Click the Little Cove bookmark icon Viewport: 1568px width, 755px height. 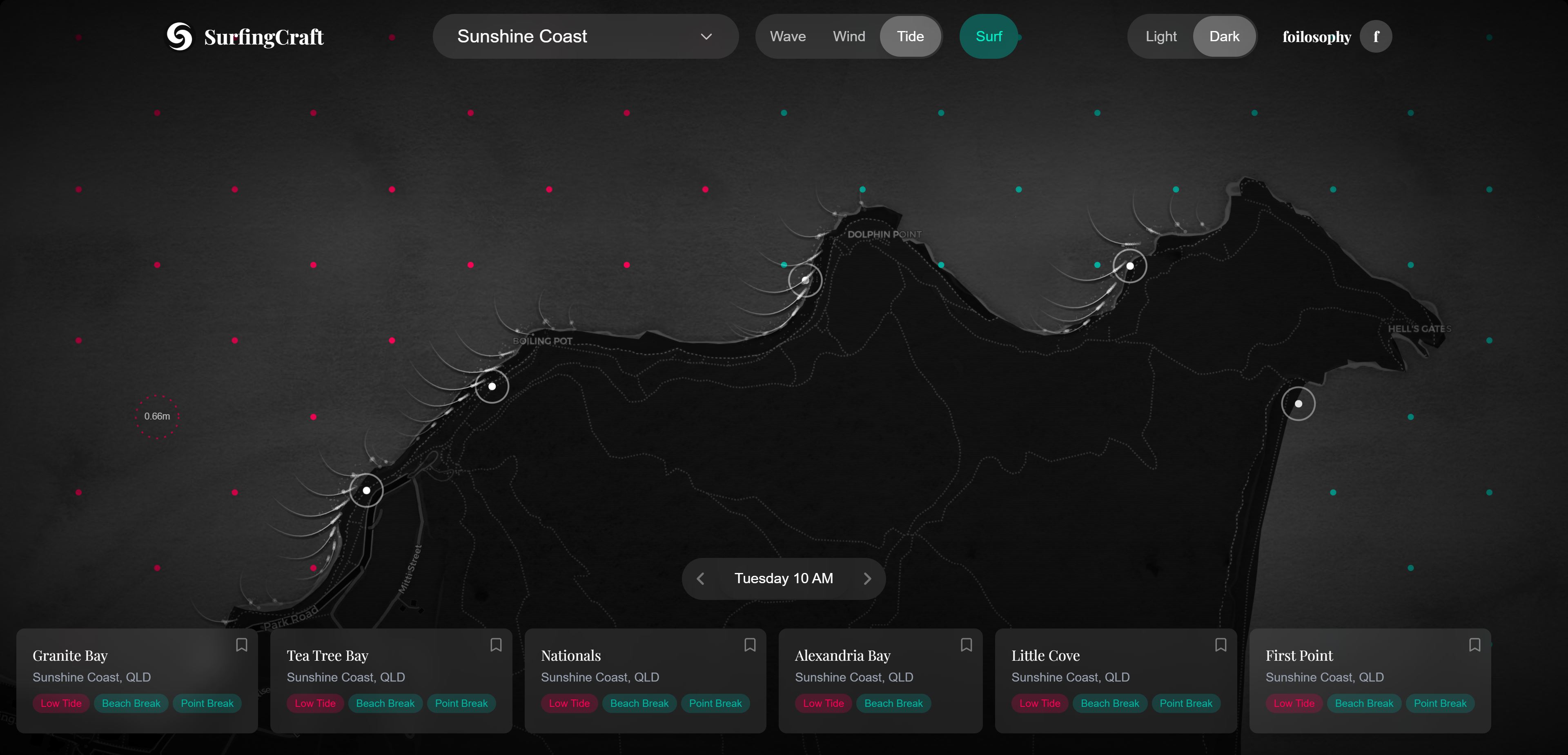coord(1221,645)
